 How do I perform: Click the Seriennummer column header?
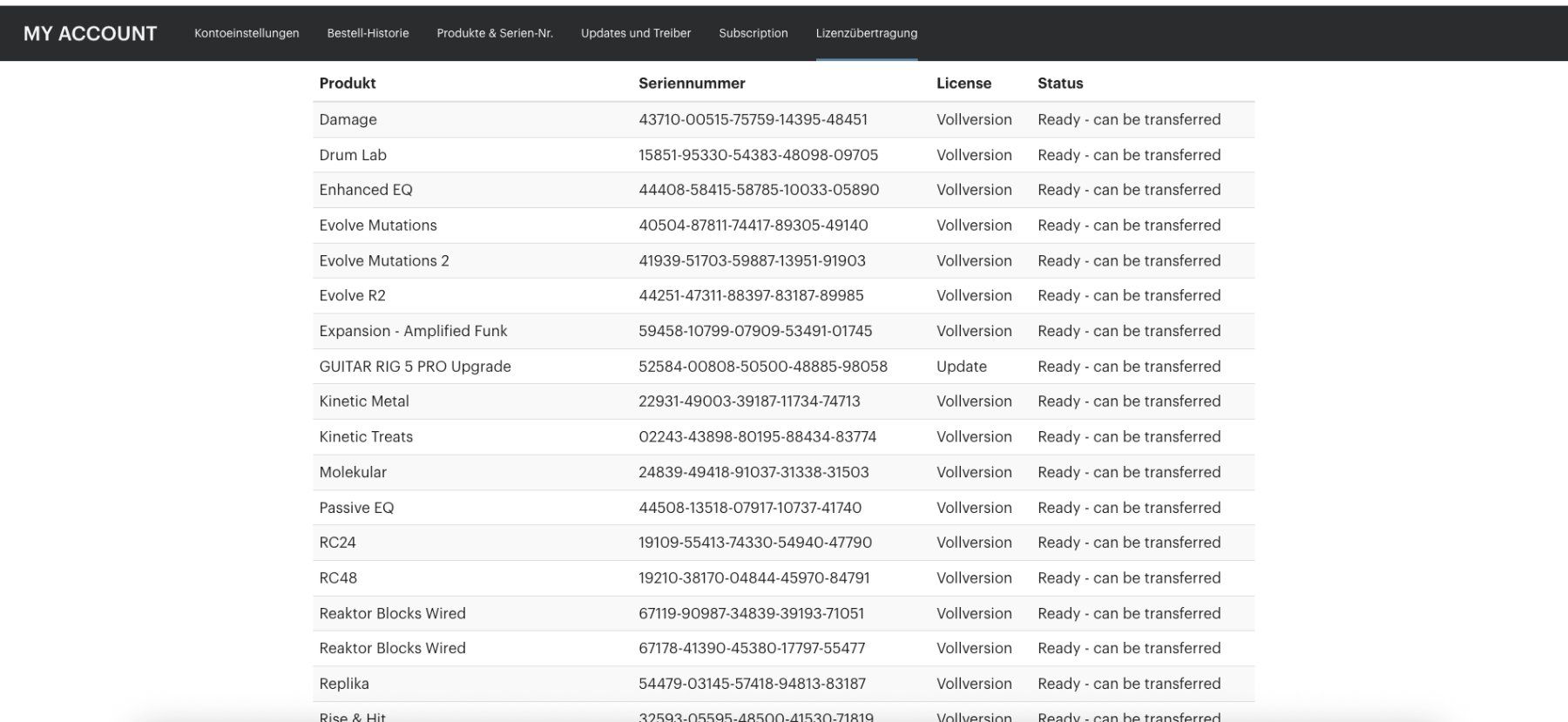coord(692,84)
